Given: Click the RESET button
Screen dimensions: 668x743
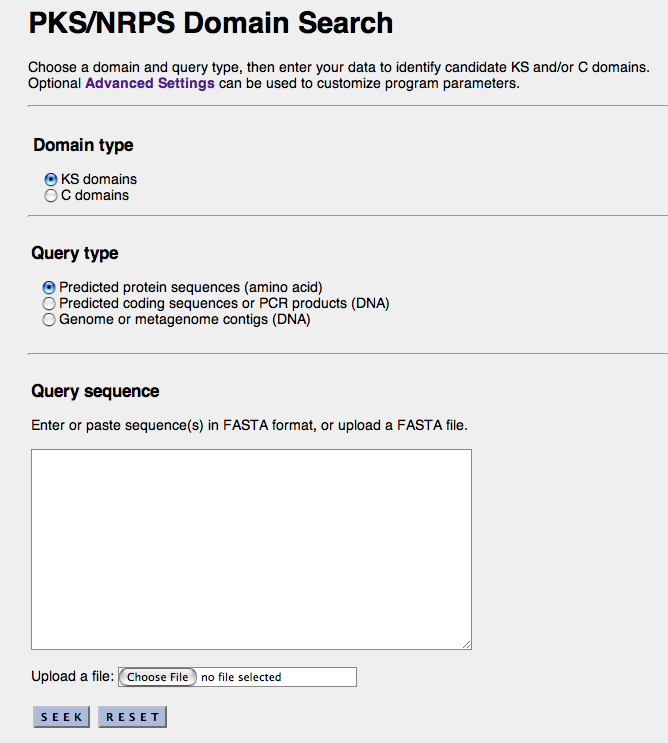Looking at the screenshot, I should pos(133,717).
